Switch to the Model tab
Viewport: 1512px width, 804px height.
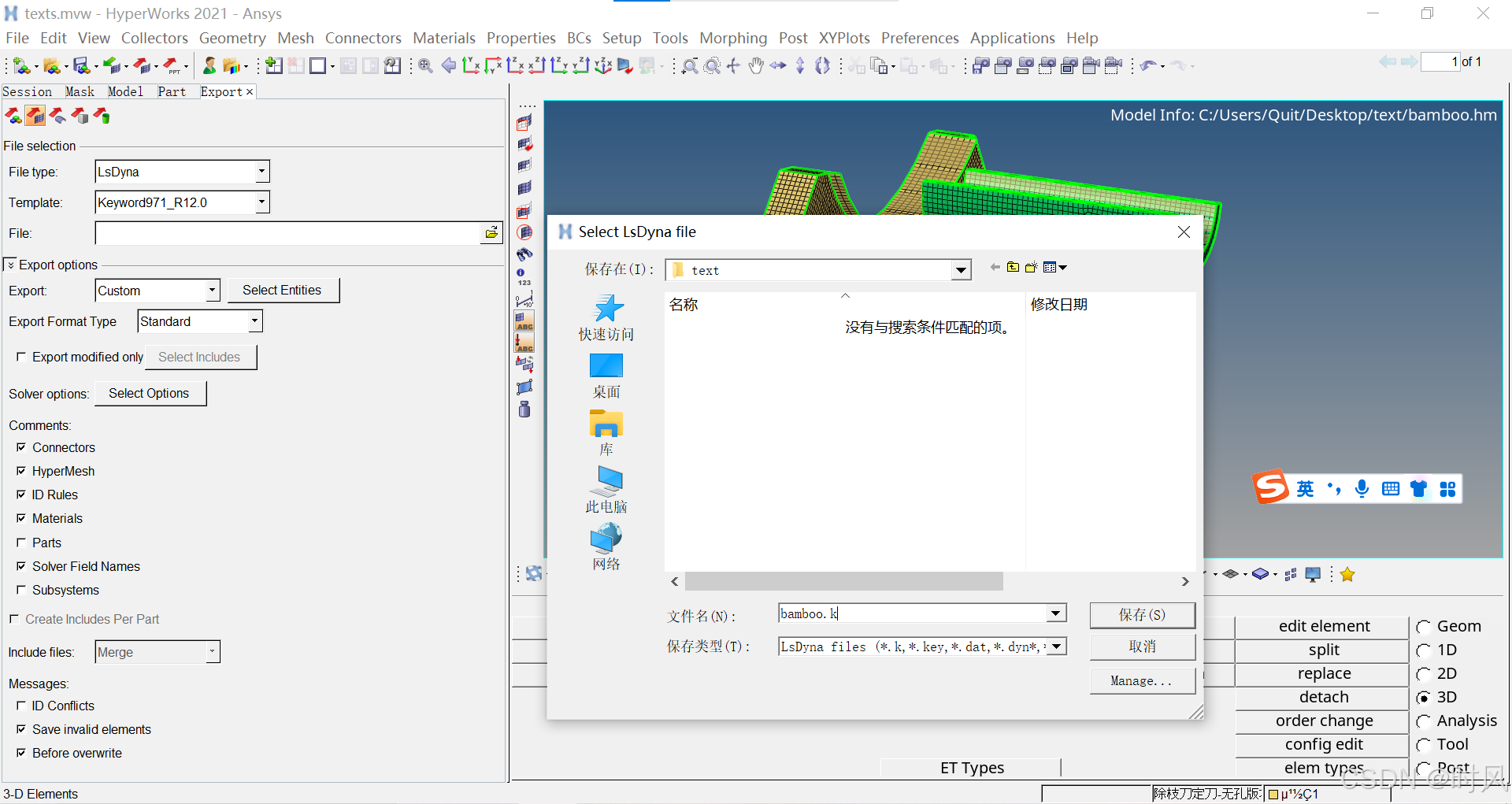tap(125, 91)
